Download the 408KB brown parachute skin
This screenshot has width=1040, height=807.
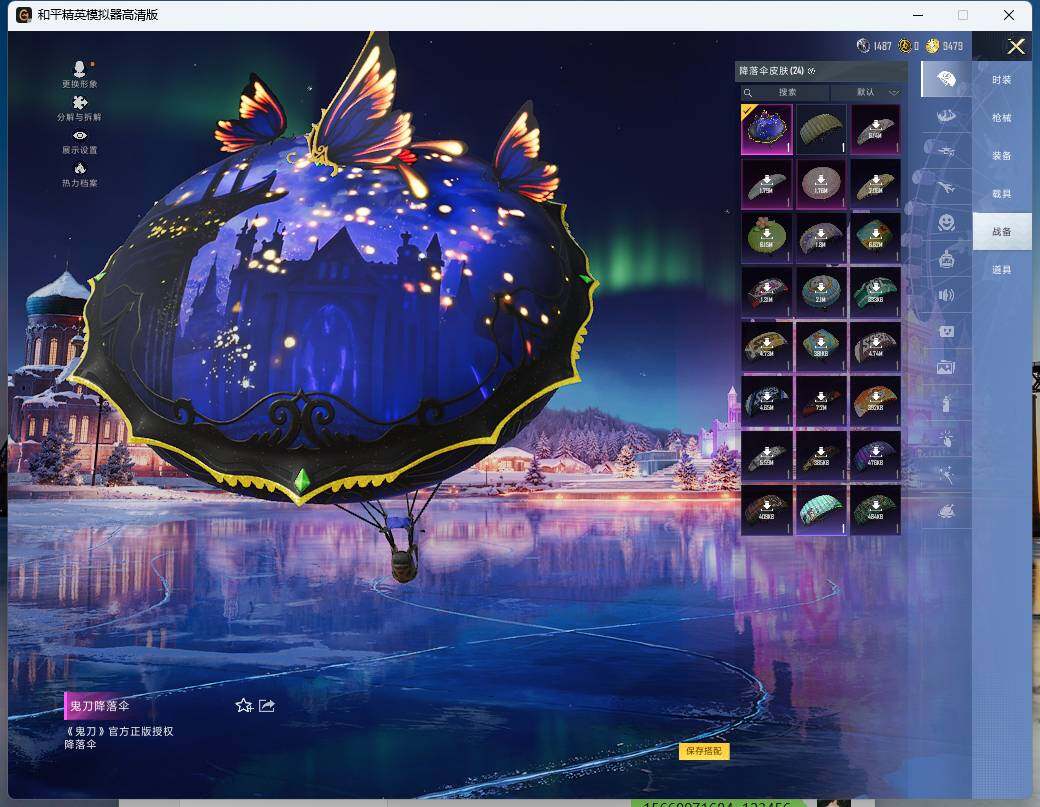pos(766,510)
